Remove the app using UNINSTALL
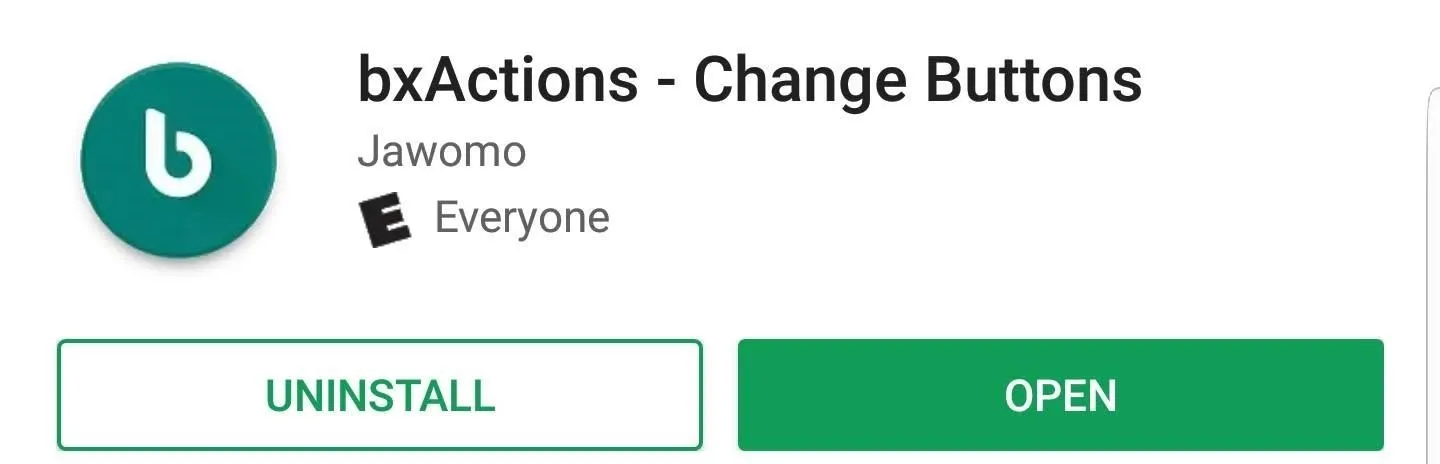1440x464 pixels. click(380, 395)
